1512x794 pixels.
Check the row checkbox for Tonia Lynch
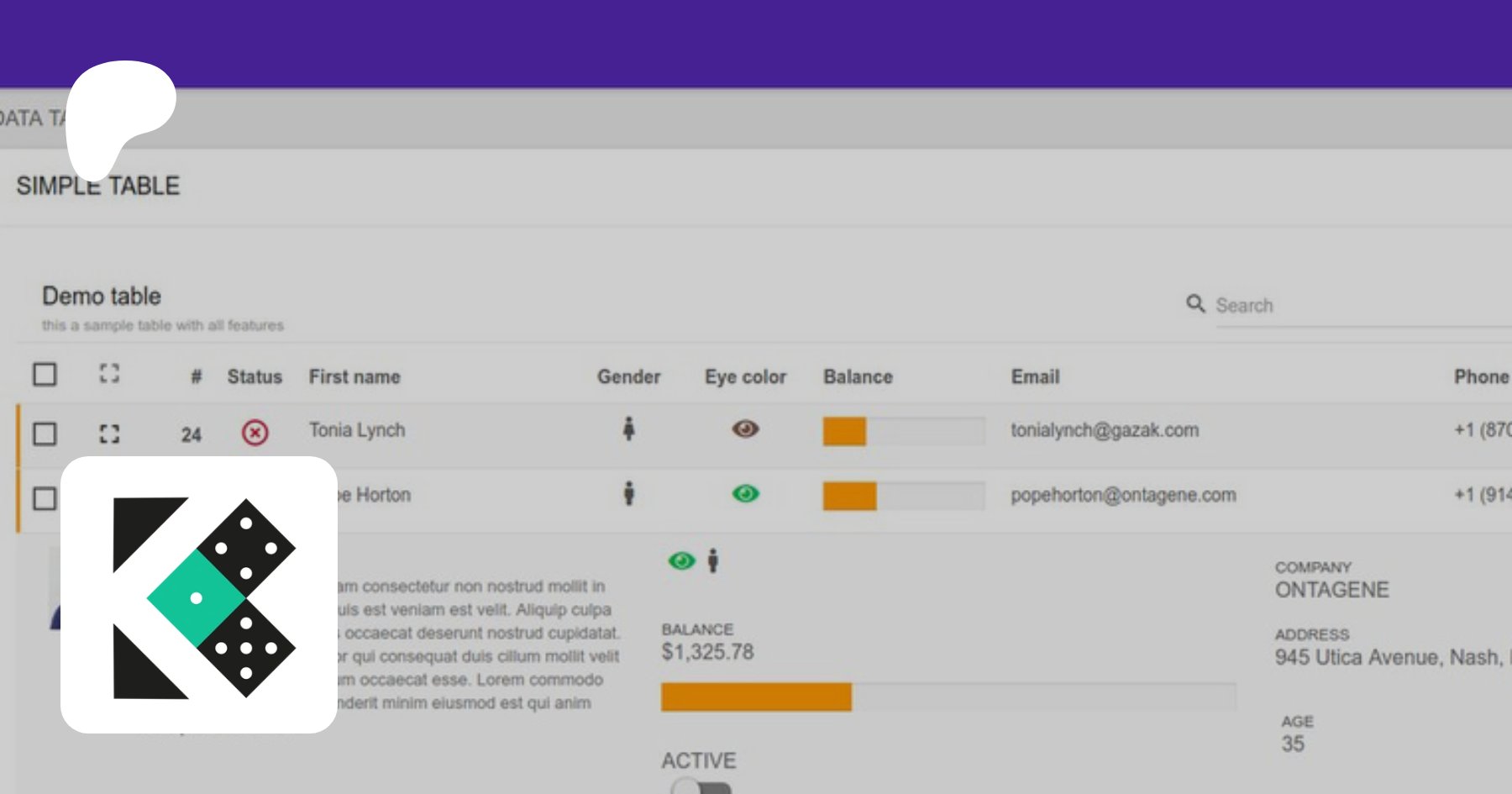(44, 434)
